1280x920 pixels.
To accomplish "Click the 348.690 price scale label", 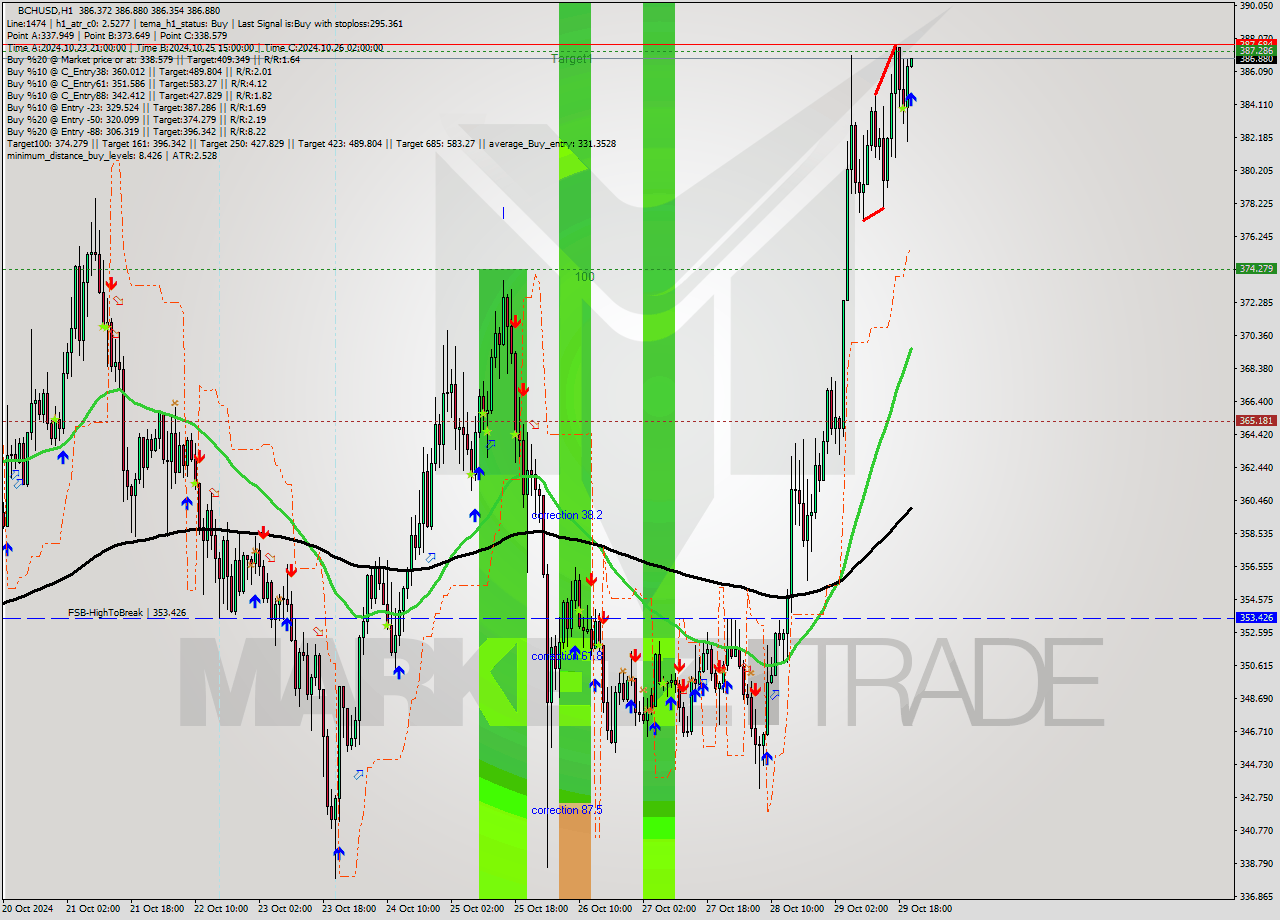I will coord(1256,699).
